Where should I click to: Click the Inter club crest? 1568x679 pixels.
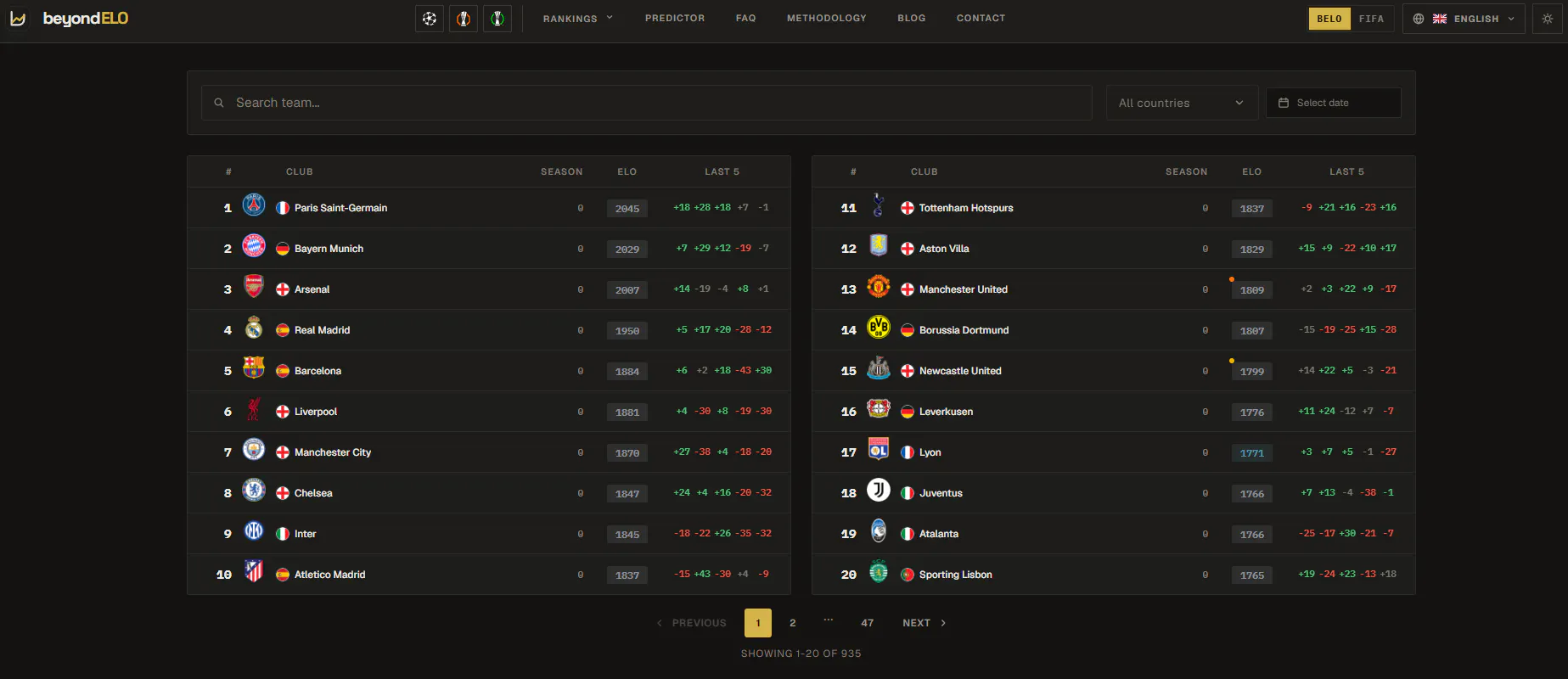point(254,530)
